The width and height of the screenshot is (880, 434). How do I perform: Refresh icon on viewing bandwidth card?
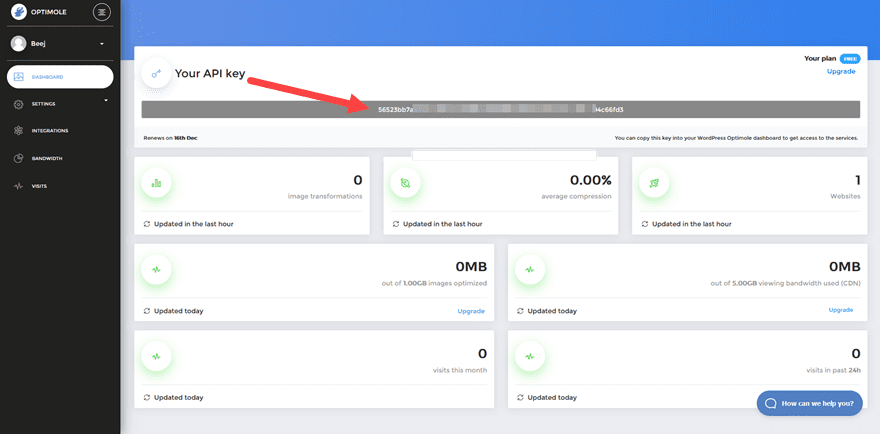[x=520, y=311]
